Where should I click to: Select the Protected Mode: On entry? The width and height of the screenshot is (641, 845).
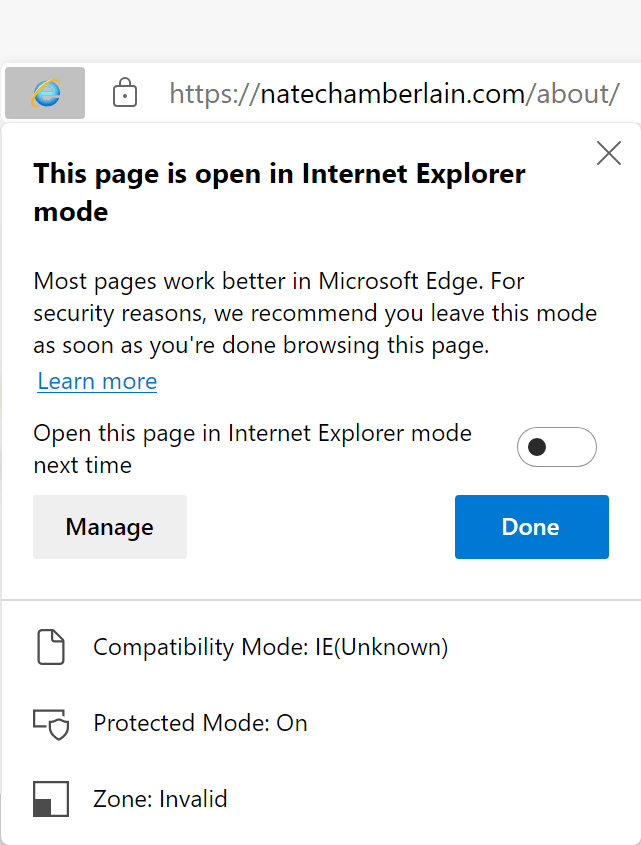[x=200, y=723]
